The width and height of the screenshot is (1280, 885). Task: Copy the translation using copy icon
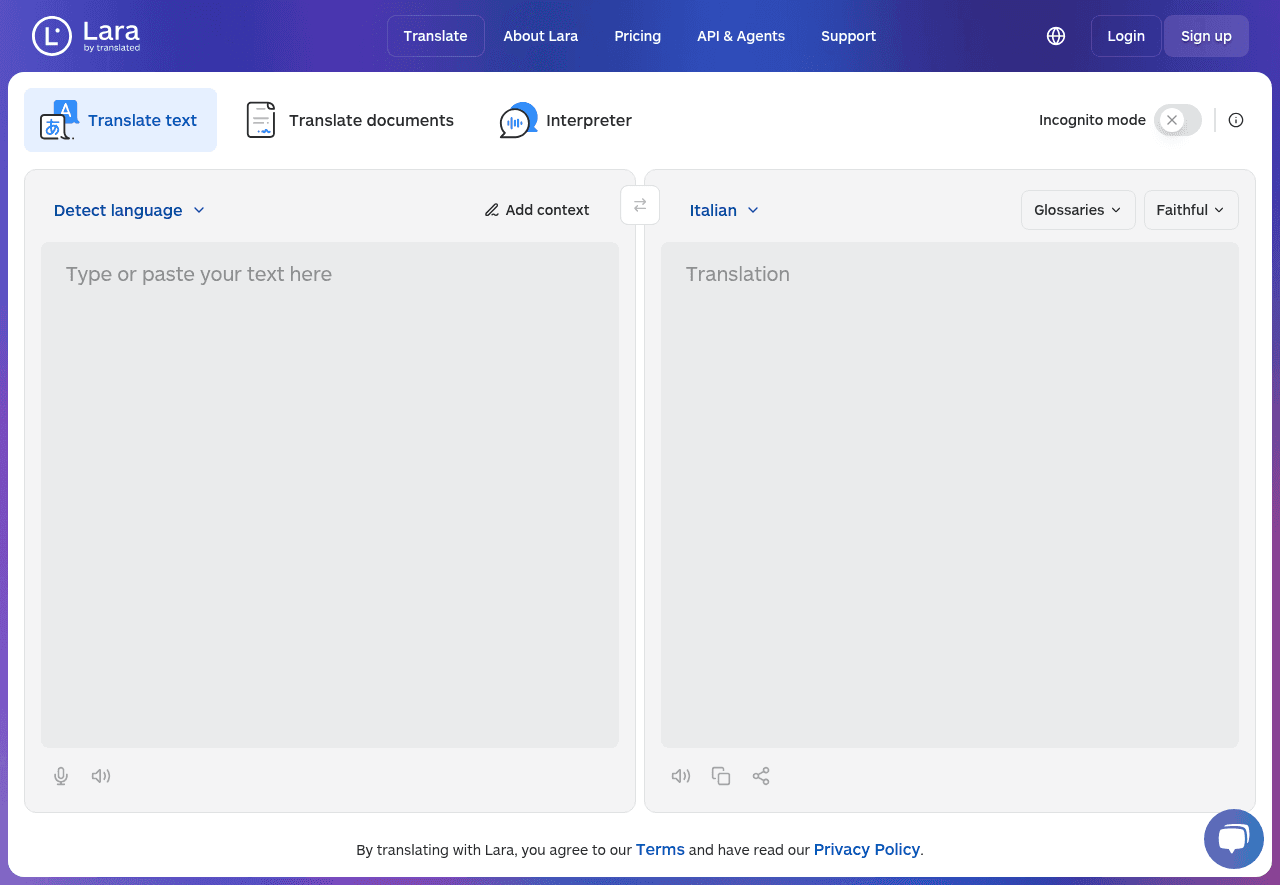tap(721, 776)
